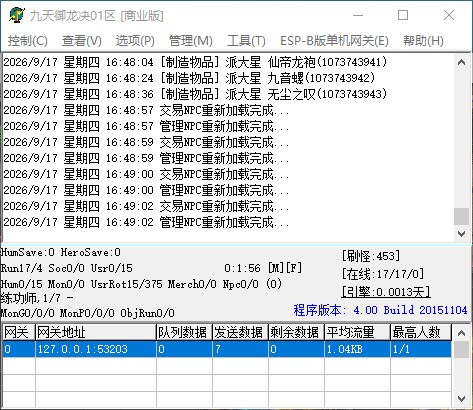Click the [M][F] indicator
This screenshot has height=410, width=473.
tap(285, 268)
